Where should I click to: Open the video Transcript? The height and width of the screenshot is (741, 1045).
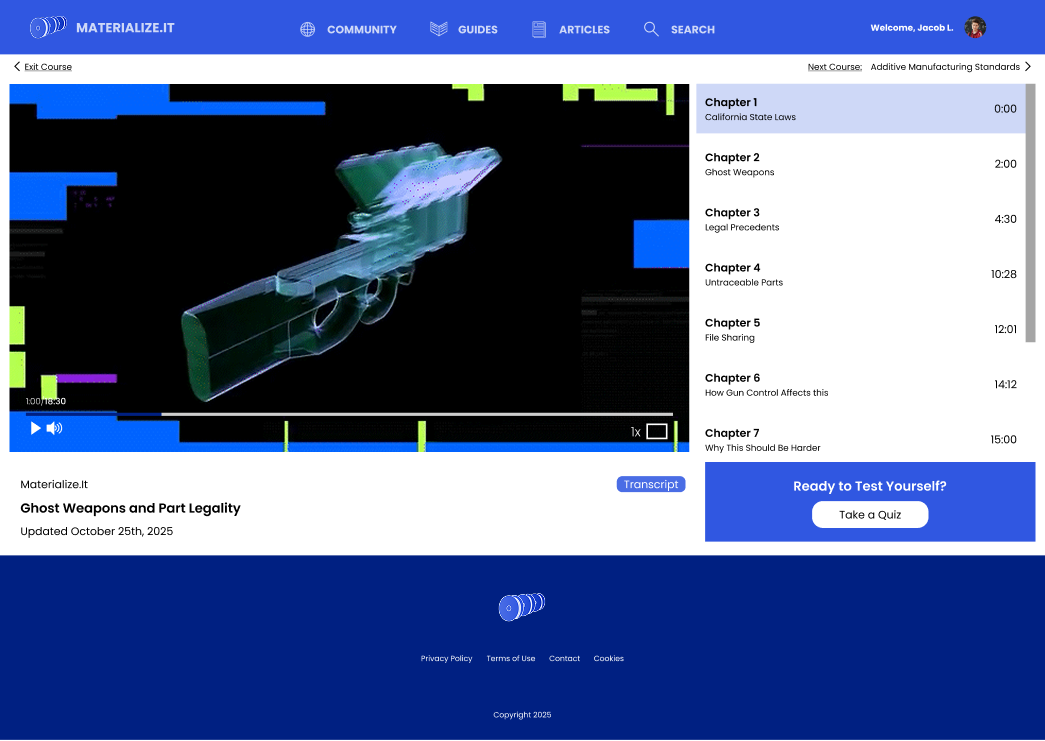click(x=651, y=485)
